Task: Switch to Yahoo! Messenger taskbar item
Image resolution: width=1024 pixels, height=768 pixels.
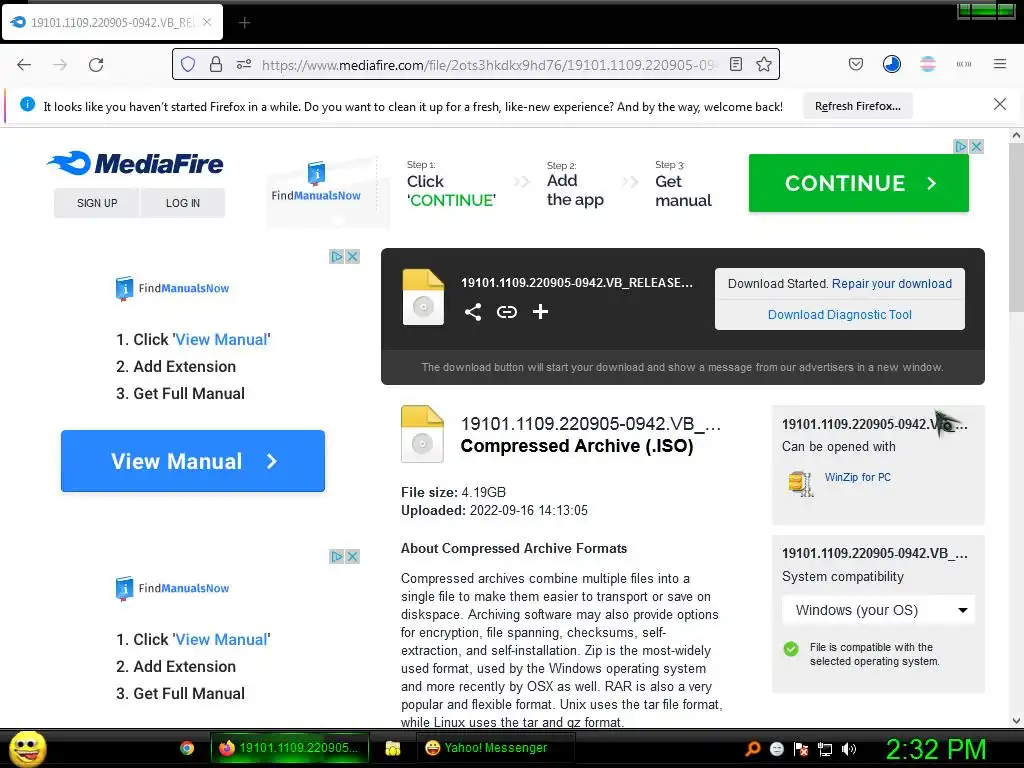Action: pyautogui.click(x=495, y=748)
